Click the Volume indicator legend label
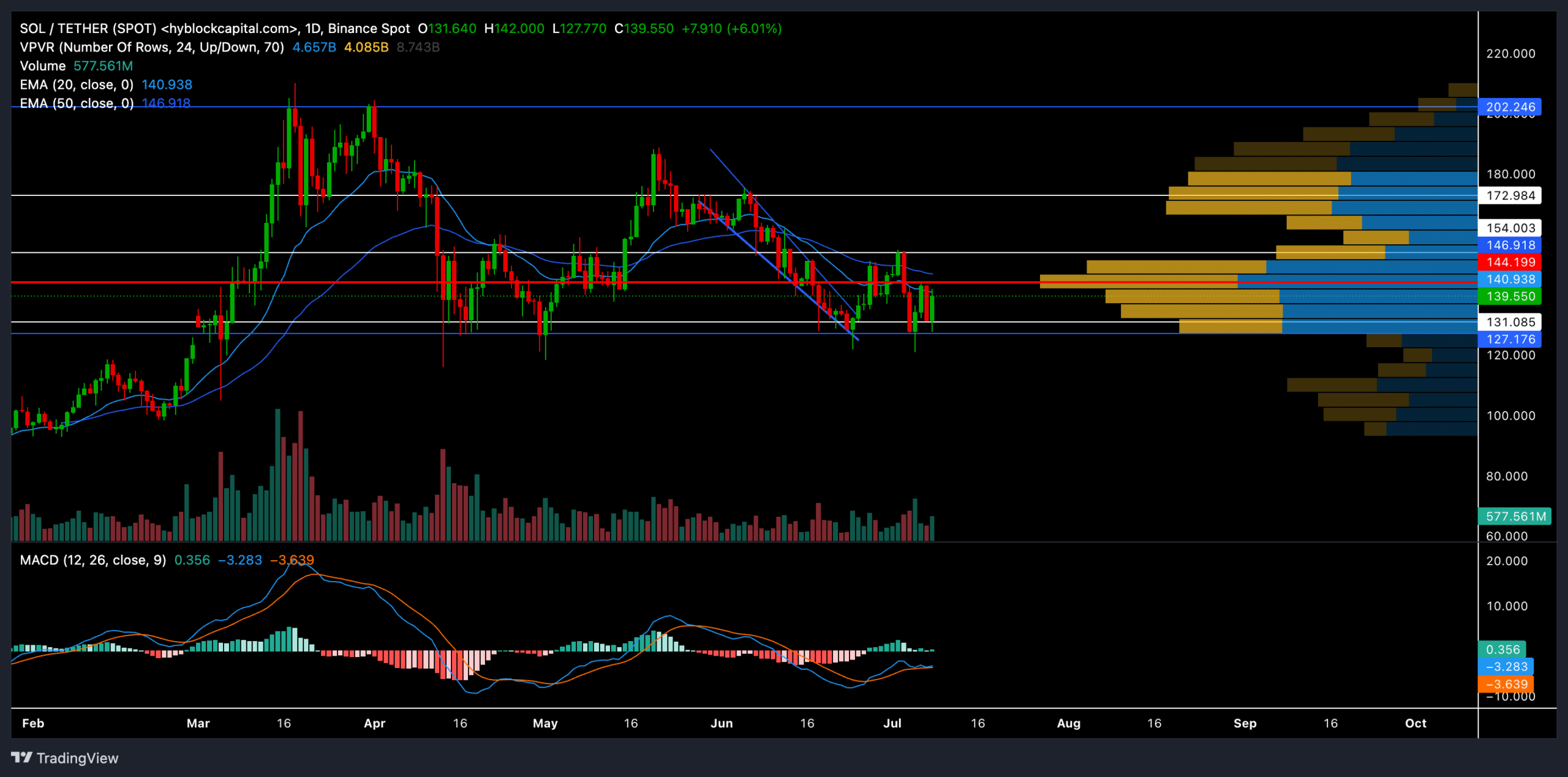The image size is (1568, 777). [43, 66]
